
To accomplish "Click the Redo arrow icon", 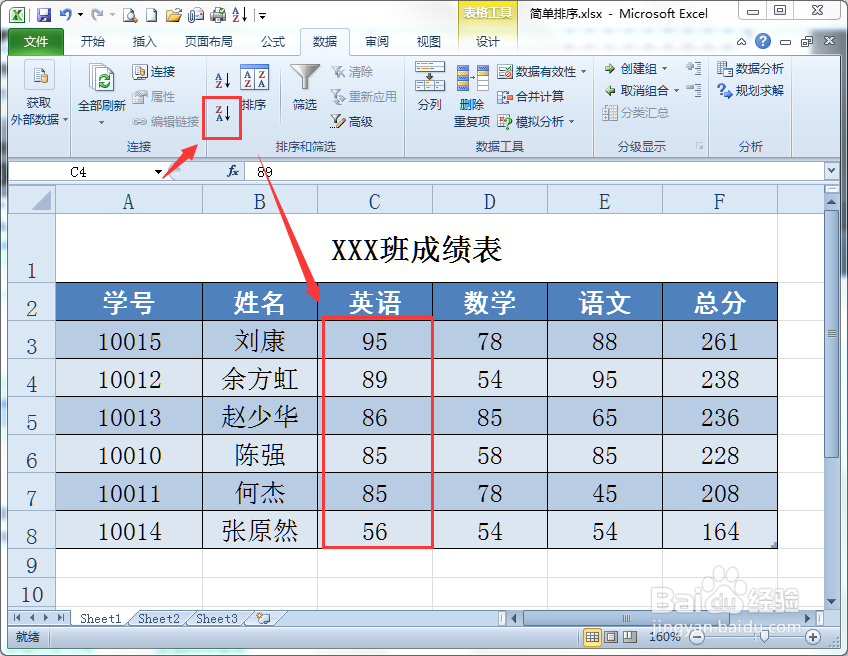I will tap(97, 15).
